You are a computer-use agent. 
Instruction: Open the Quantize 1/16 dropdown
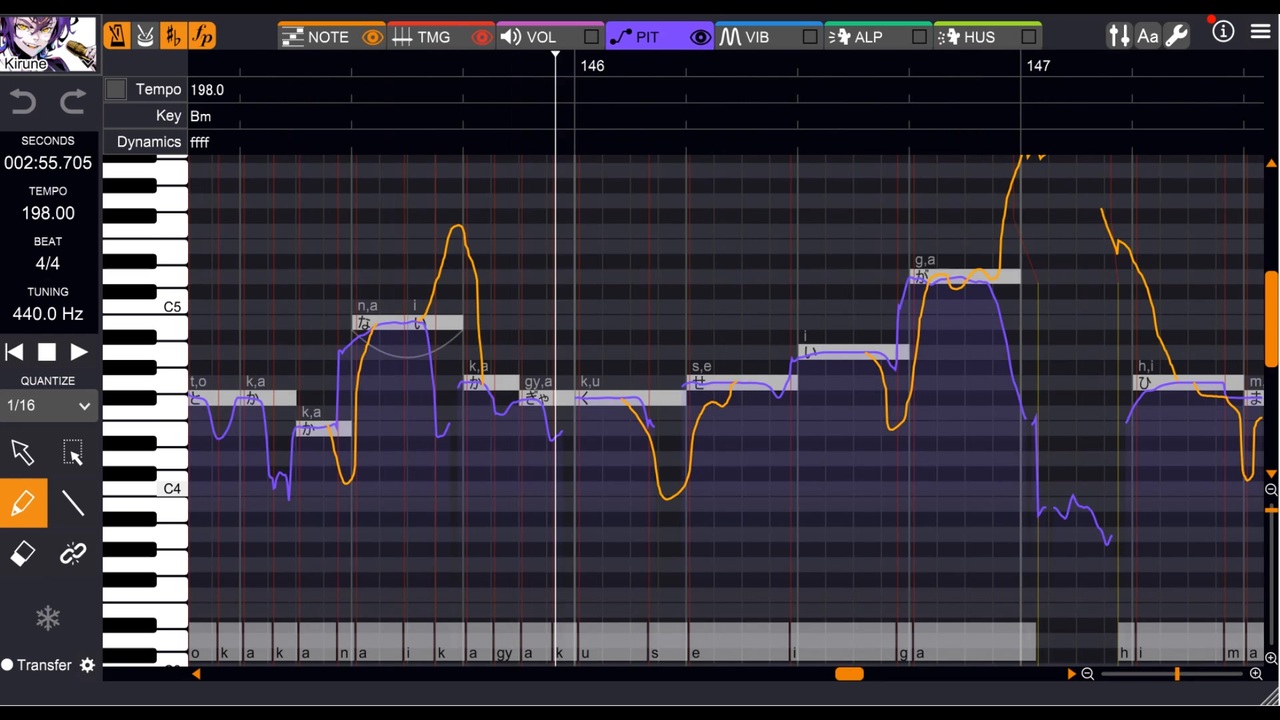[x=48, y=405]
